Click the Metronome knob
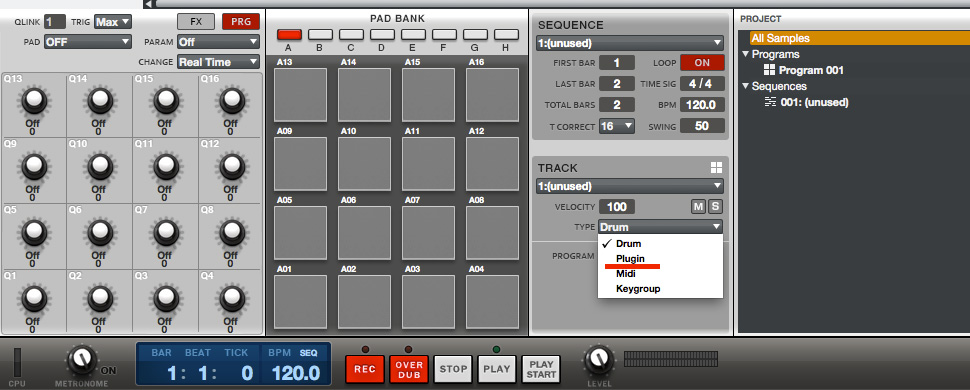Image resolution: width=970 pixels, height=390 pixels. pyautogui.click(x=82, y=361)
